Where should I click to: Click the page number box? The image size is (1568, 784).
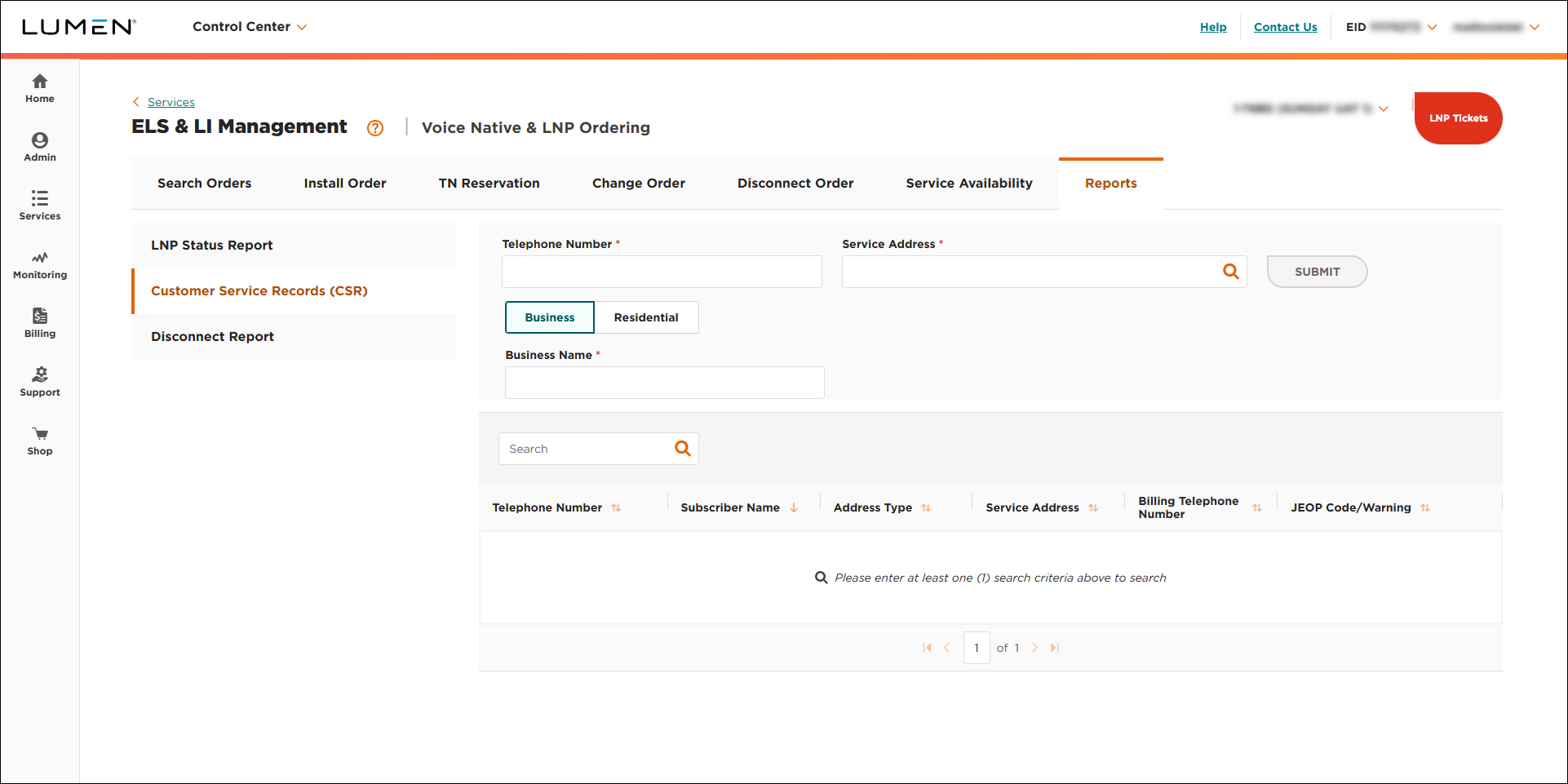click(977, 648)
